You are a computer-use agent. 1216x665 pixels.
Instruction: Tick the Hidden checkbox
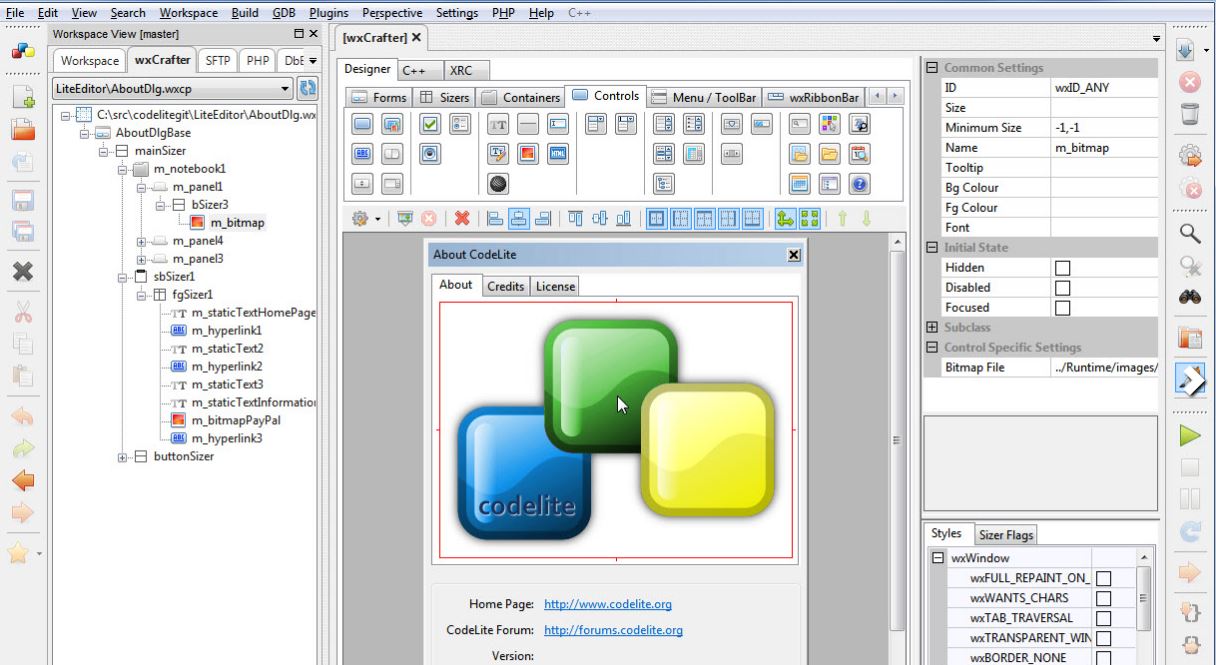[x=1062, y=268]
